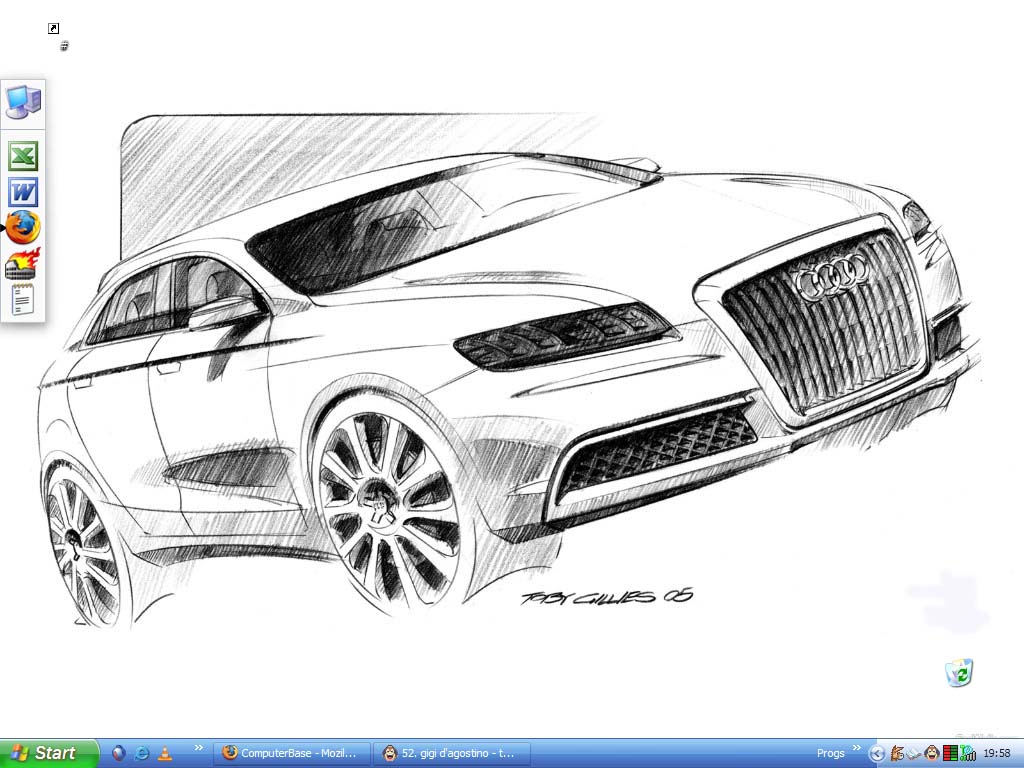Click the monkey face tray icon
Viewport: 1024px width, 768px height.
click(x=932, y=754)
